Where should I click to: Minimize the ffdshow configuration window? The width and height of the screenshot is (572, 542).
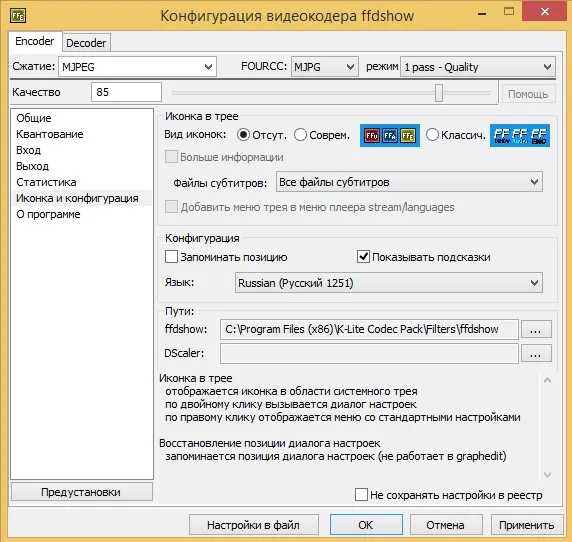[x=482, y=13]
